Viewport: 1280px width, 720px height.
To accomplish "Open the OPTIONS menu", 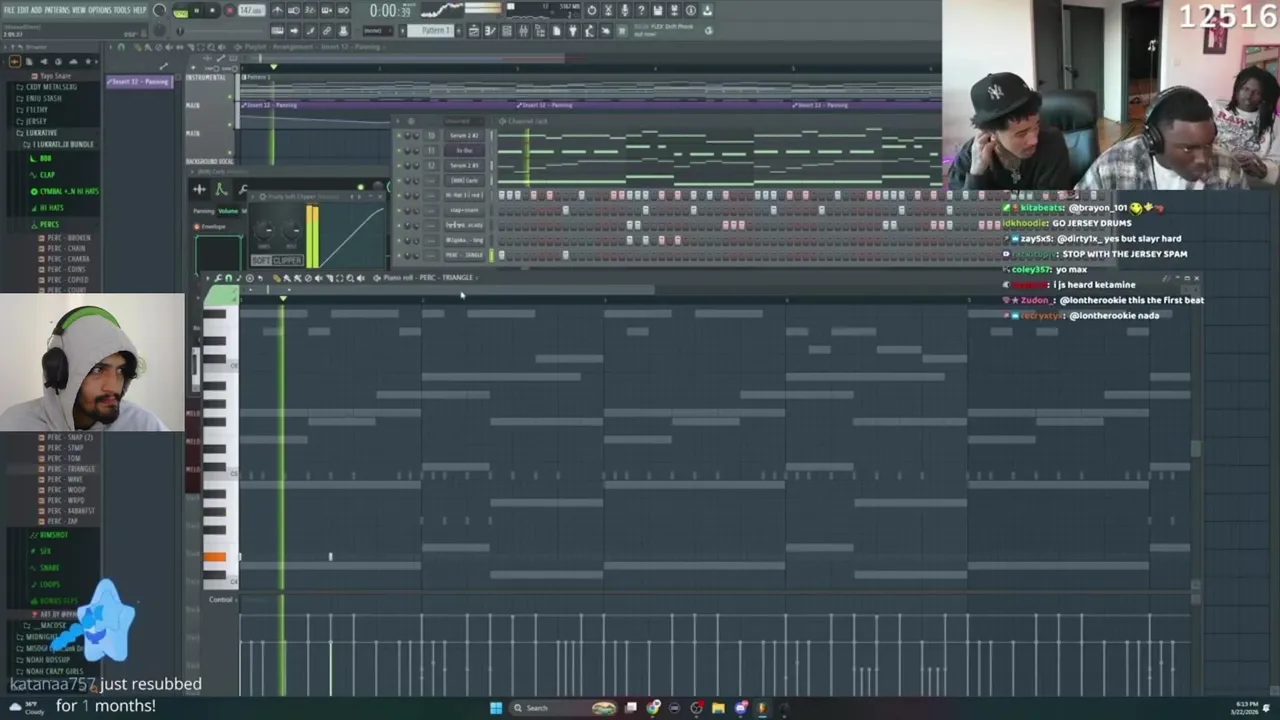I will [x=100, y=10].
